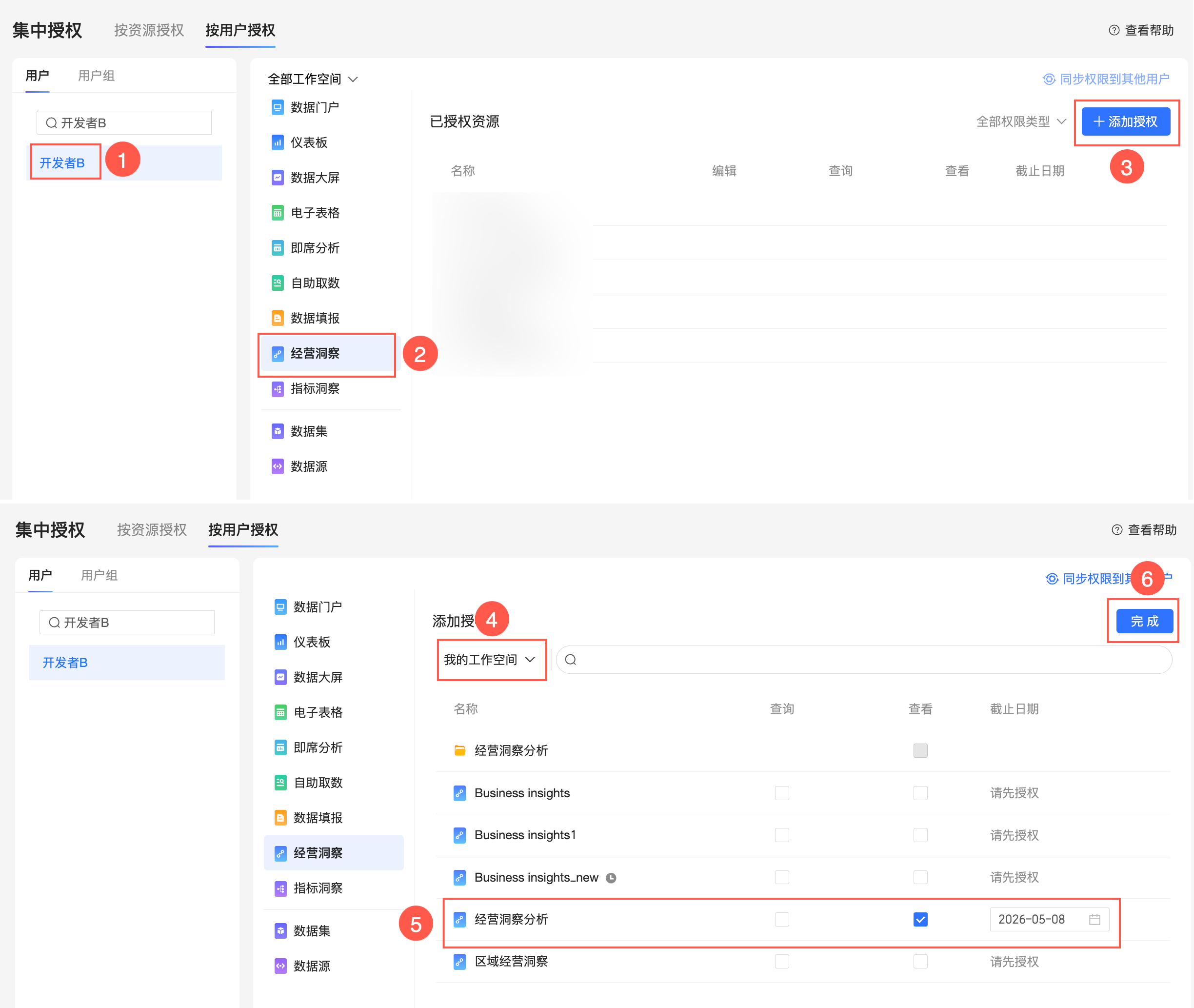Click 电子表格 icon in the 添加授权 screen

point(280,712)
